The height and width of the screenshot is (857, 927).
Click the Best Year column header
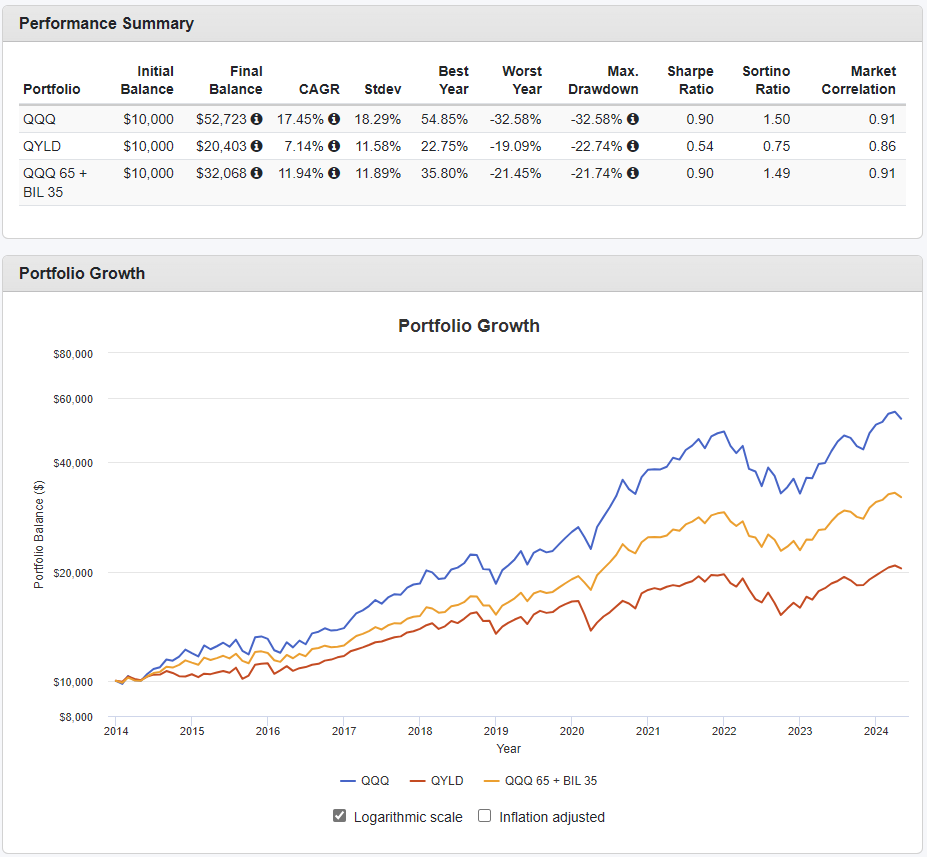453,80
